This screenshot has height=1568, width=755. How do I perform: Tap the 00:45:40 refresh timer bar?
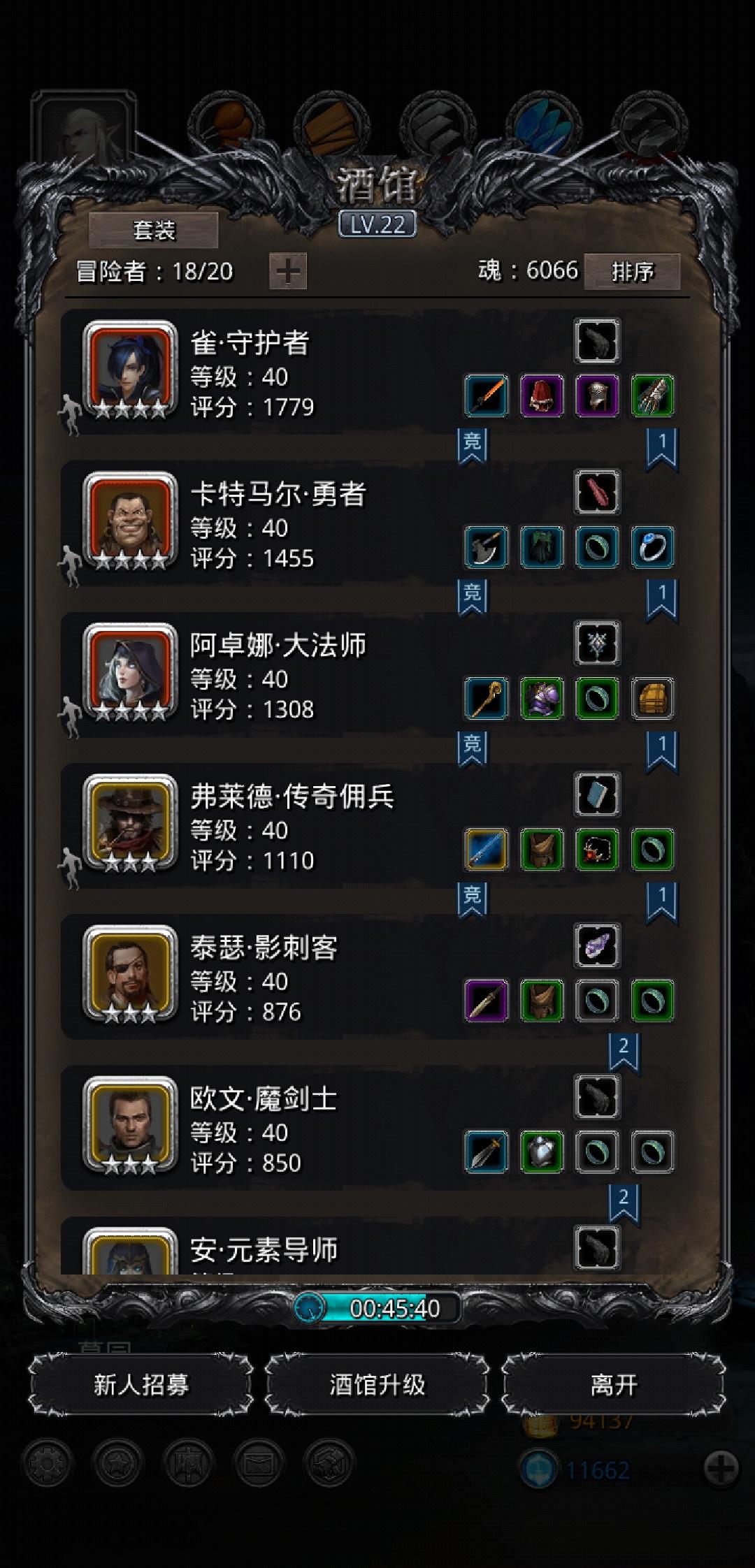point(377,1307)
